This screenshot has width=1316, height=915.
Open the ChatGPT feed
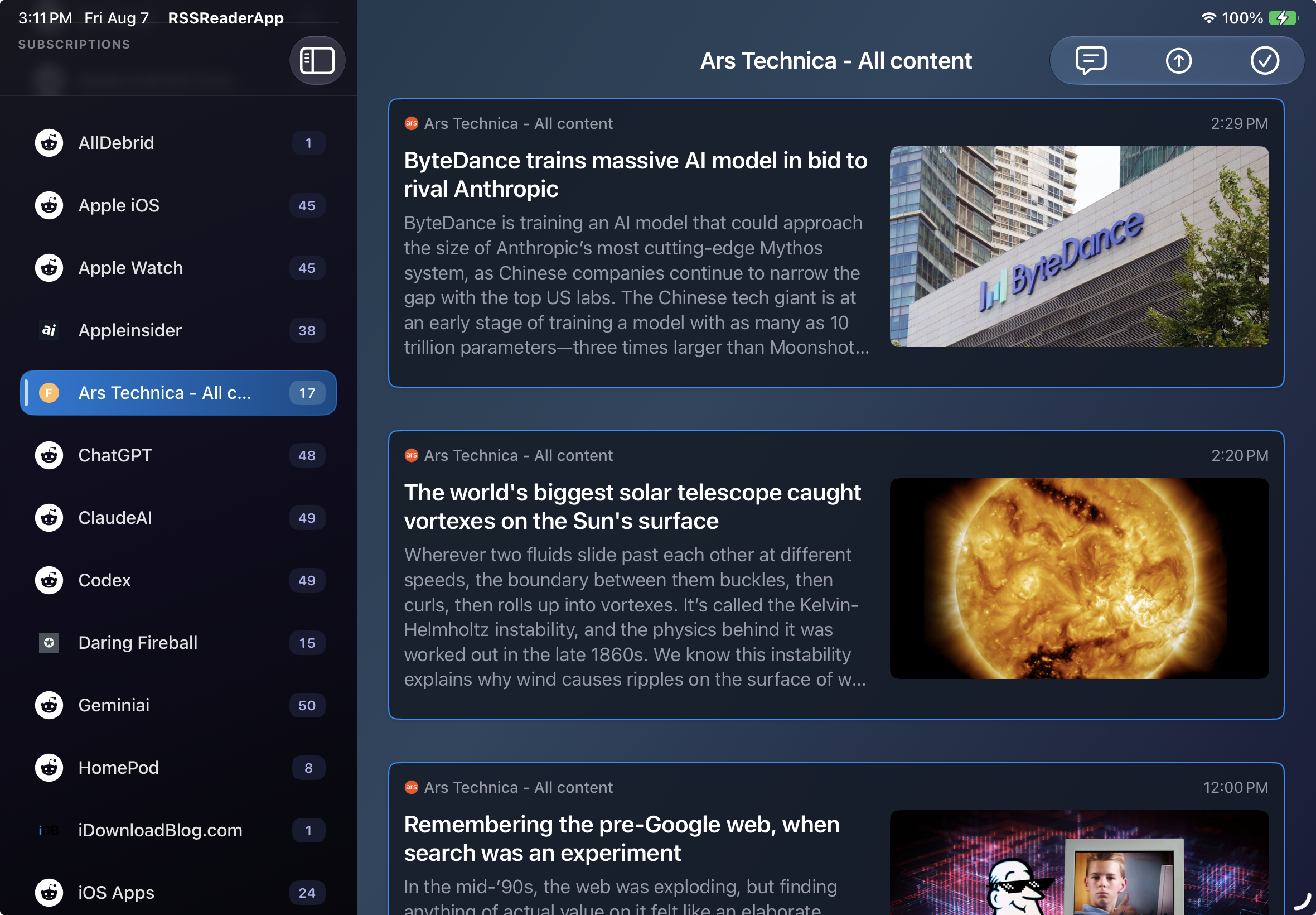[x=178, y=455]
